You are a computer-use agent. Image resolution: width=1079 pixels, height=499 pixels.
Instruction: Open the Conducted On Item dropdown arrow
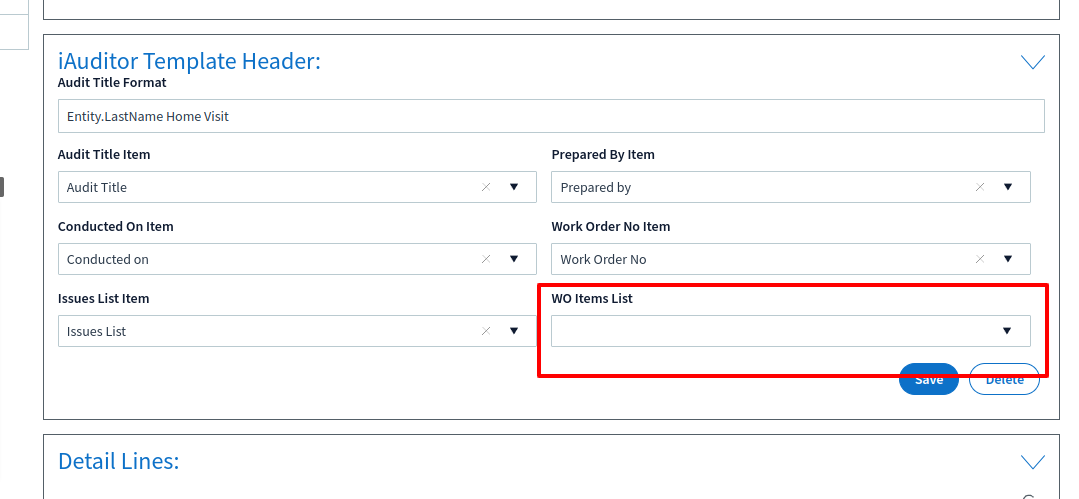[x=513, y=259]
